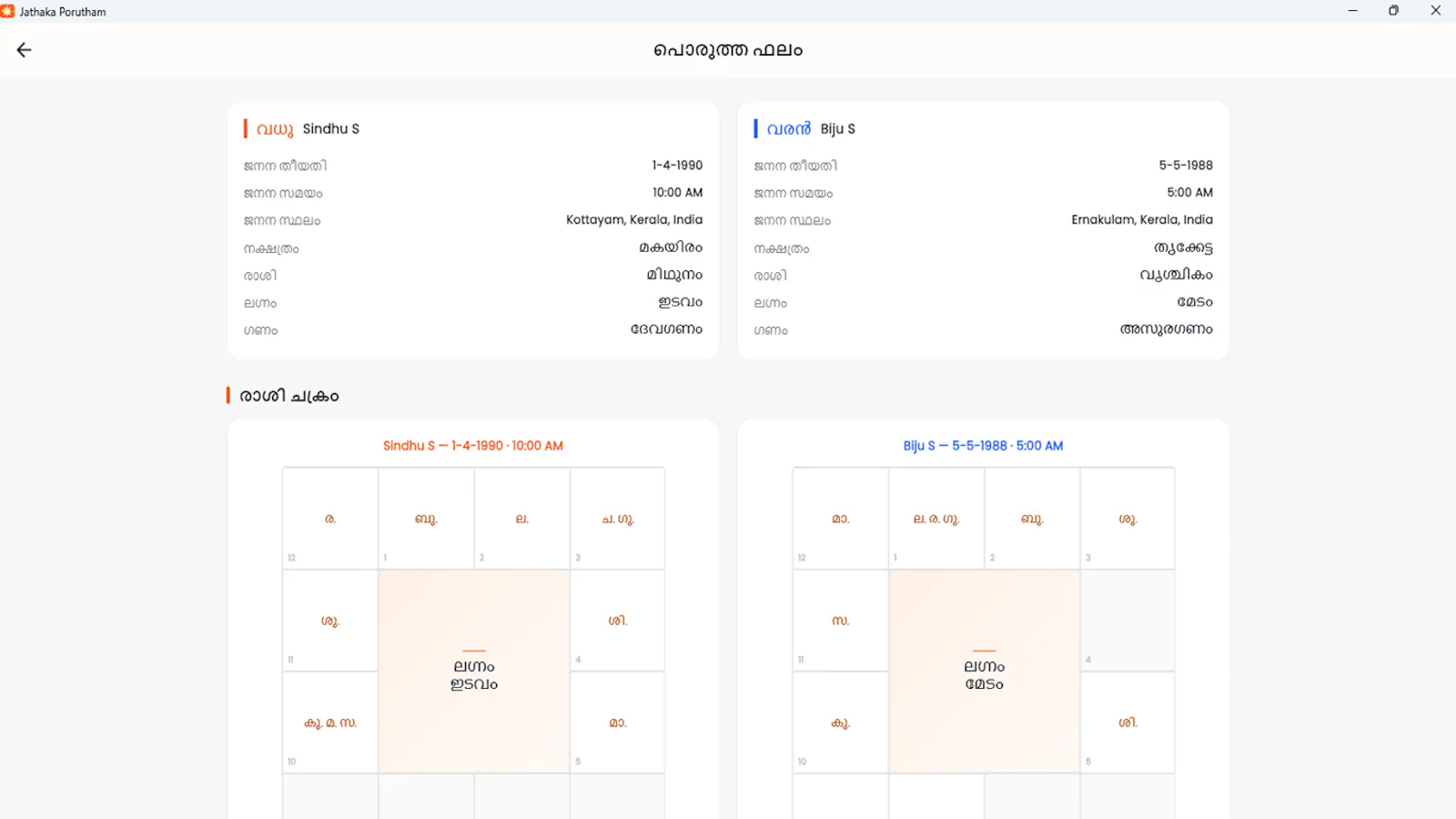
Task: Close the Jathaka Porutham window
Action: (x=1436, y=11)
